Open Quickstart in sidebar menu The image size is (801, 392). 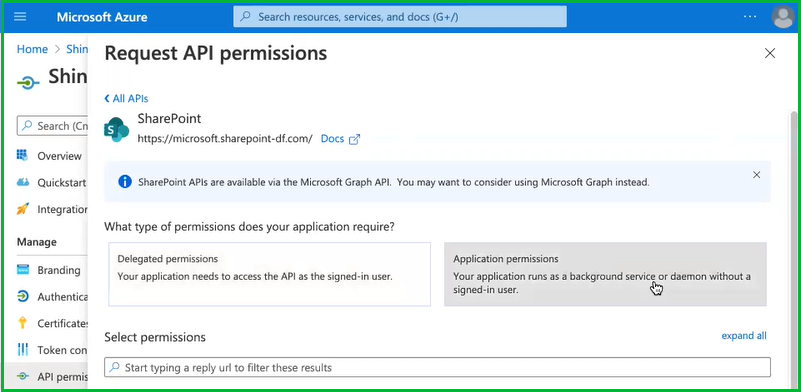pyautogui.click(x=62, y=182)
